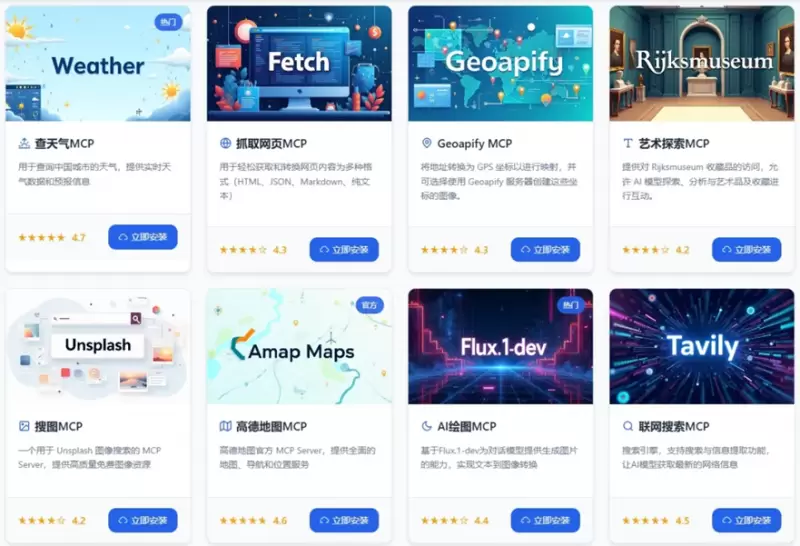Click the map icon beside 高德地图MCP
800x546 pixels.
[226, 426]
